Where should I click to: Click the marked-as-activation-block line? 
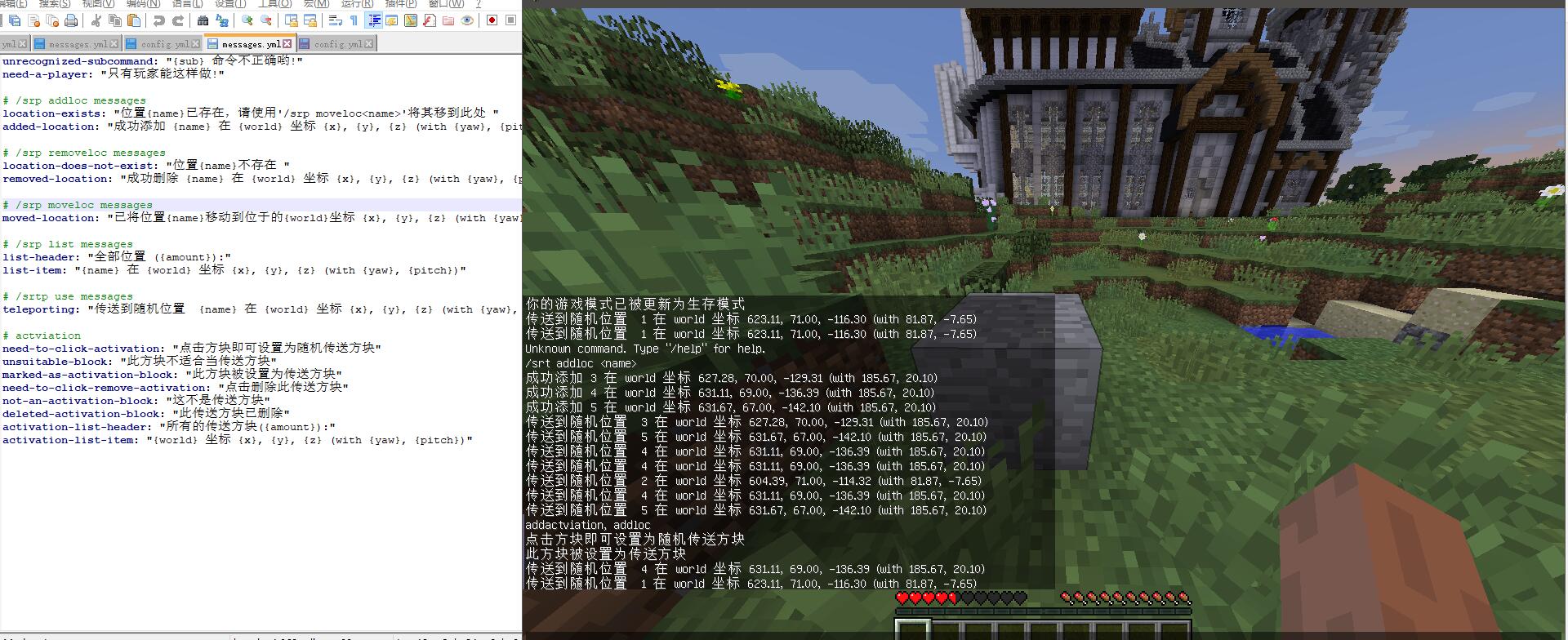tap(172, 375)
